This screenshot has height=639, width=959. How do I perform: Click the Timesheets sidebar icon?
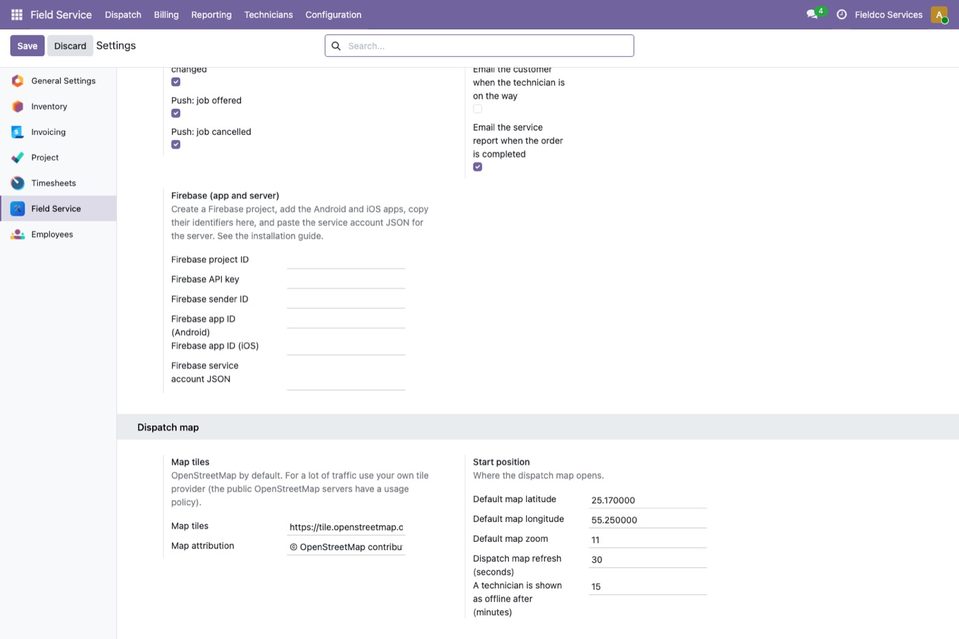coord(18,183)
